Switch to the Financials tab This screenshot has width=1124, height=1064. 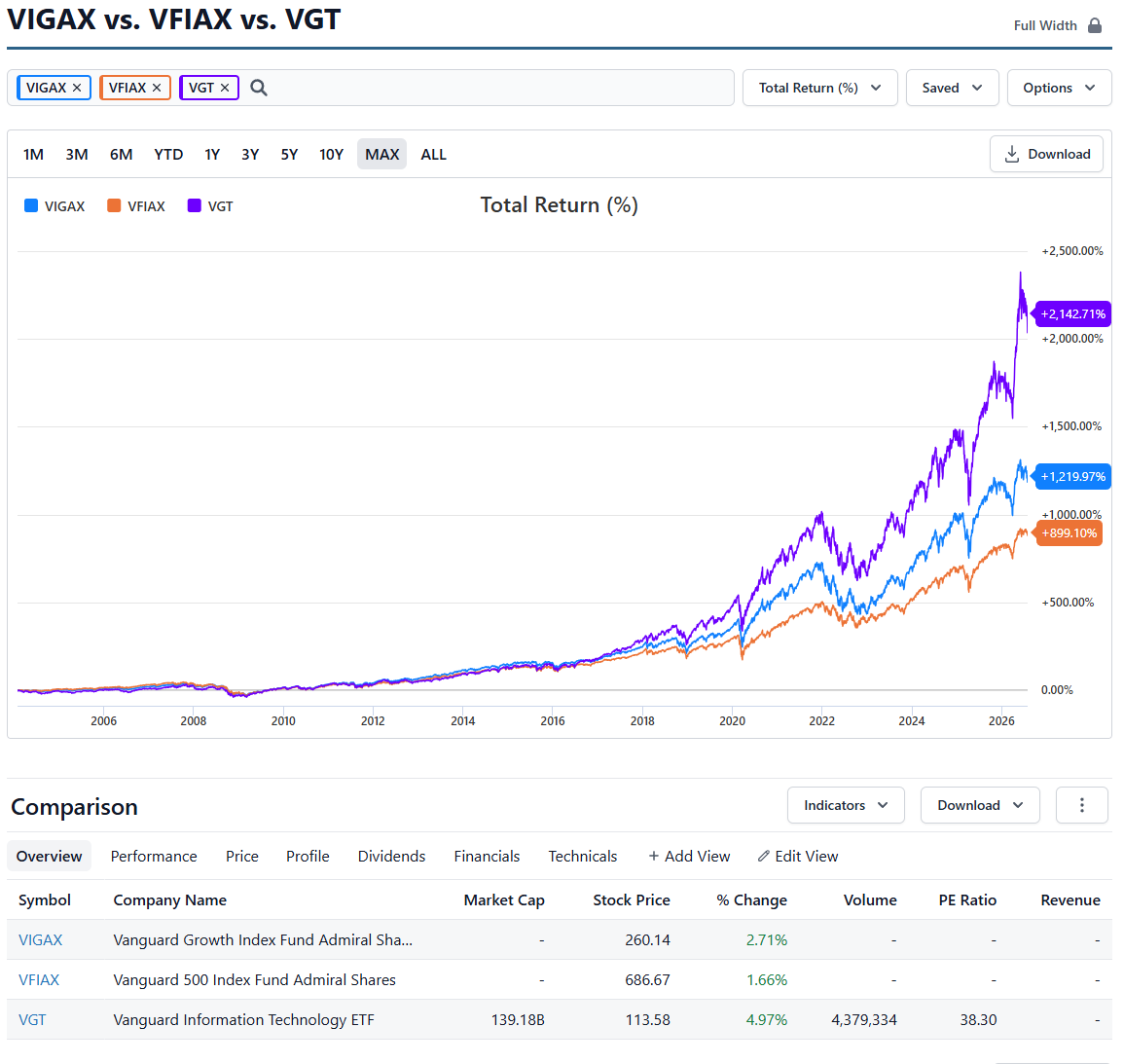(x=487, y=856)
